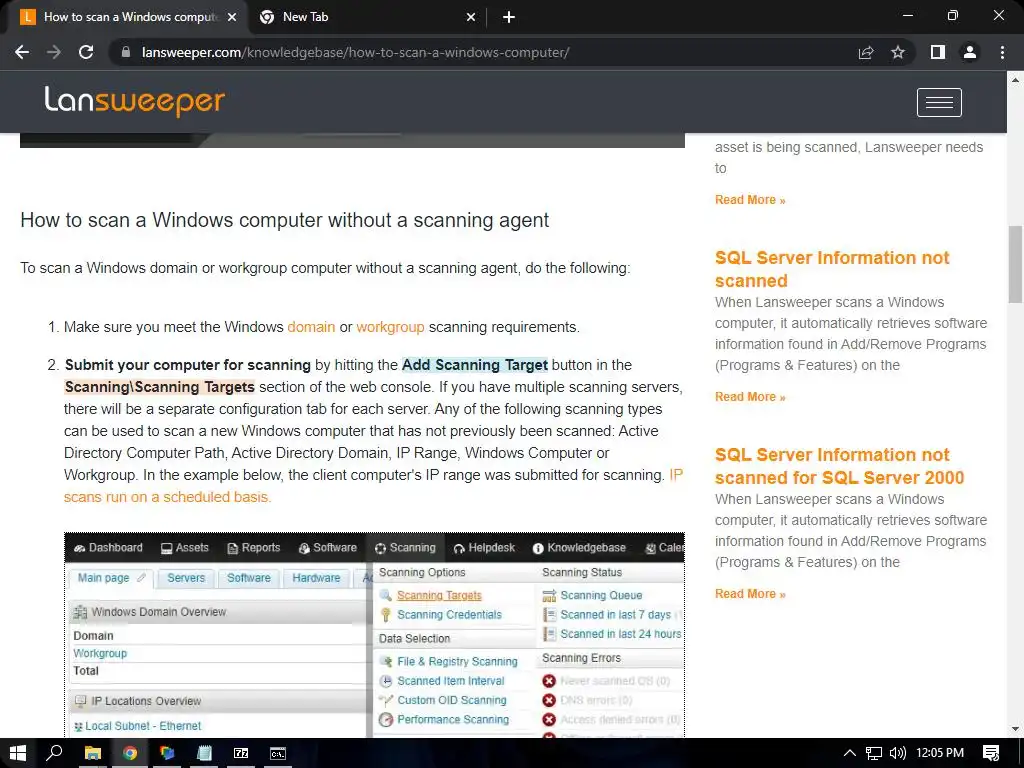Click Read More under the SQL Server 2000 article

(x=750, y=594)
